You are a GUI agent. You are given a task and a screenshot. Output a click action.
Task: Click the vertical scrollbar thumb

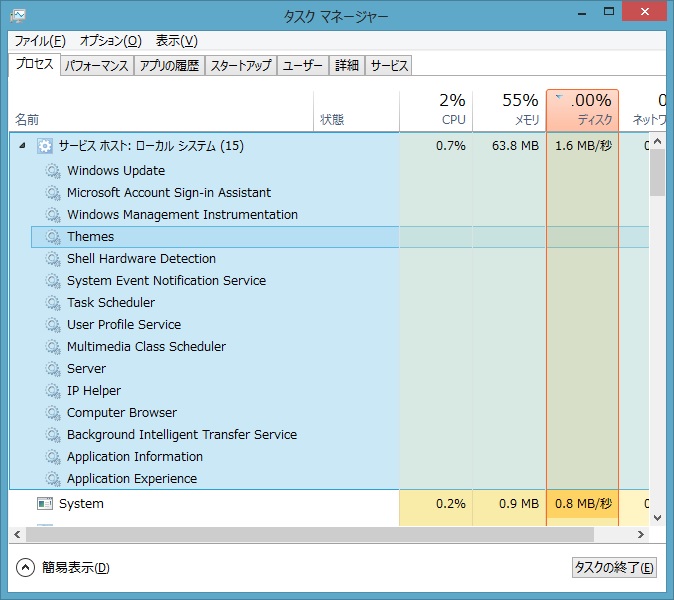[x=657, y=172]
